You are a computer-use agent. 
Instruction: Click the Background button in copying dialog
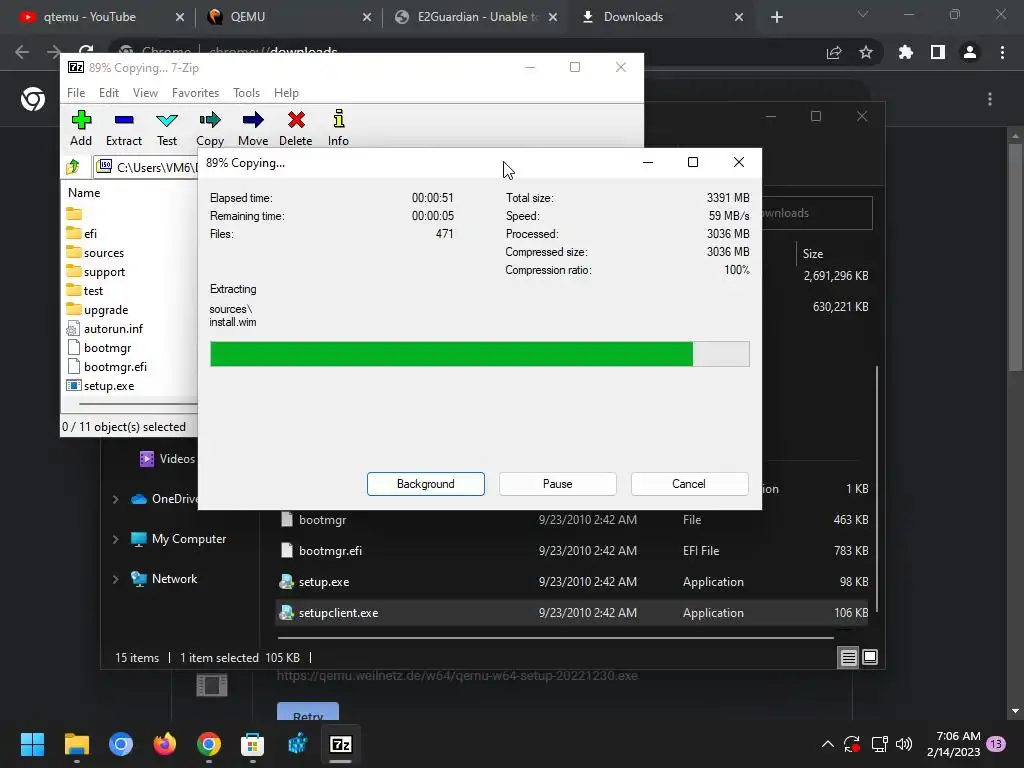426,484
